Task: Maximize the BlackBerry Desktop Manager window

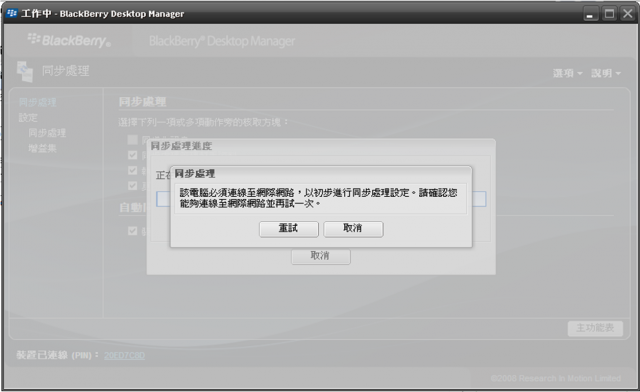Action: pos(609,14)
